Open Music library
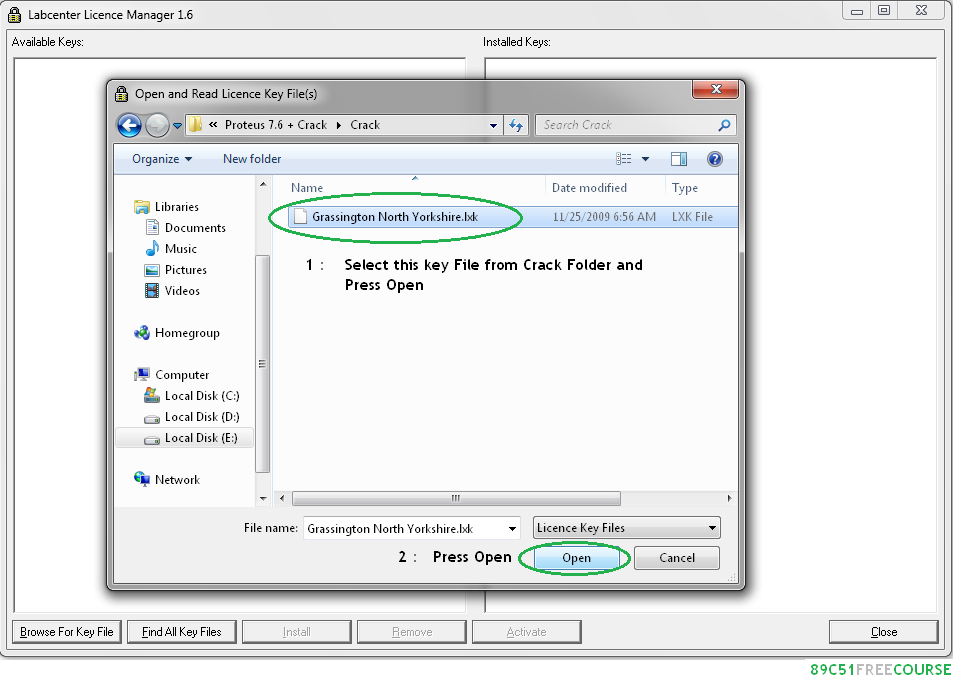This screenshot has height=680, width=954. 180,249
